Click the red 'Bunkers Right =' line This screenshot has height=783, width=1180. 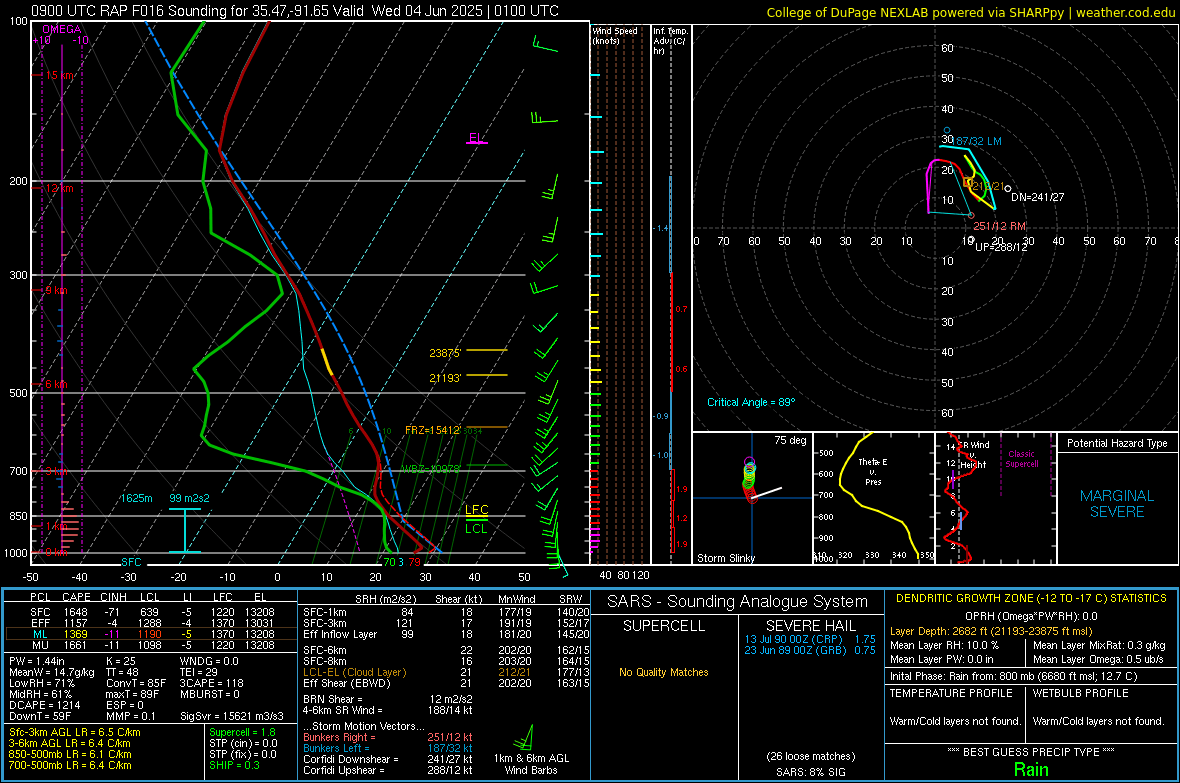(388, 737)
